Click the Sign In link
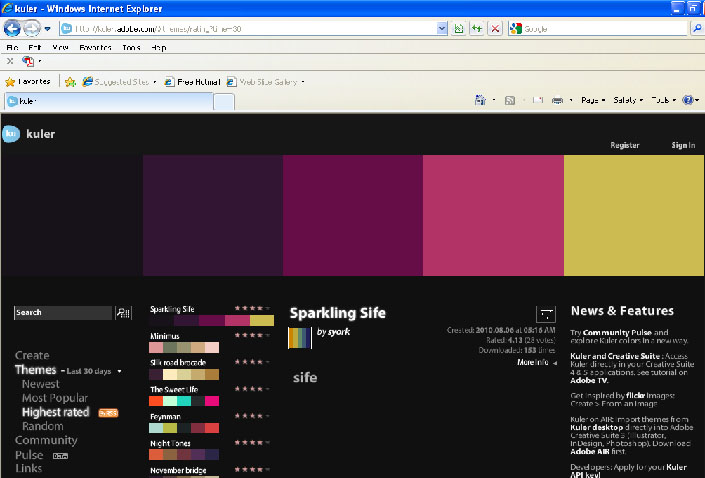 coord(683,146)
